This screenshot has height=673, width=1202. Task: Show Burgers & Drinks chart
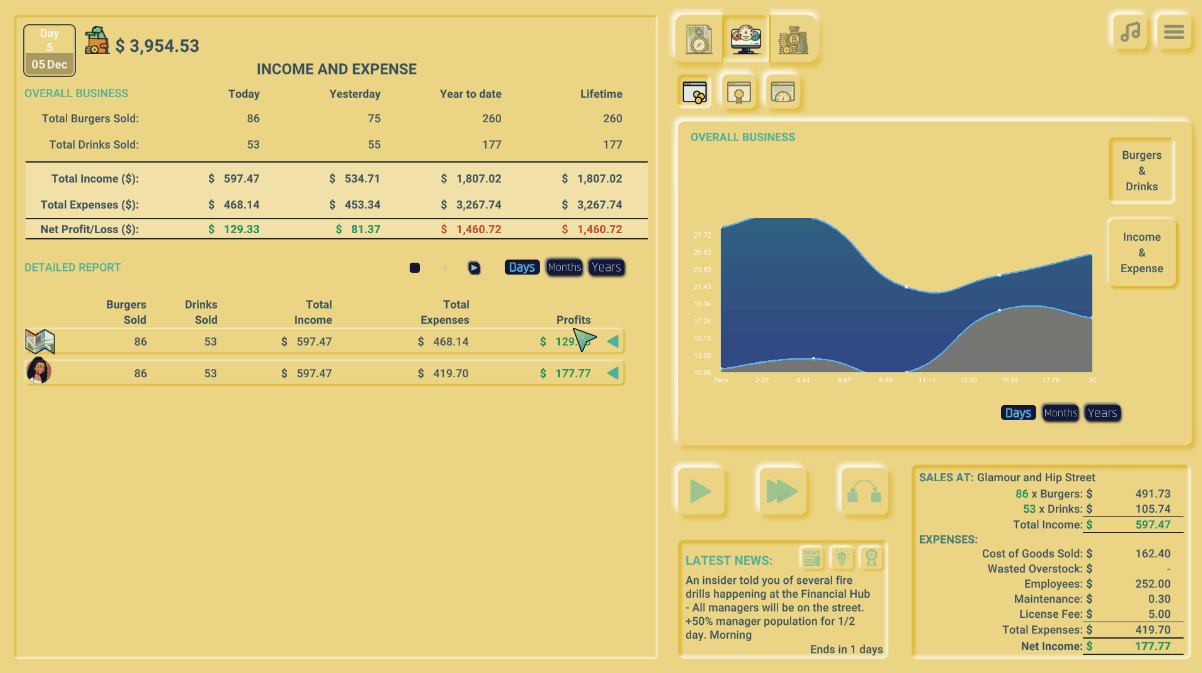1141,170
